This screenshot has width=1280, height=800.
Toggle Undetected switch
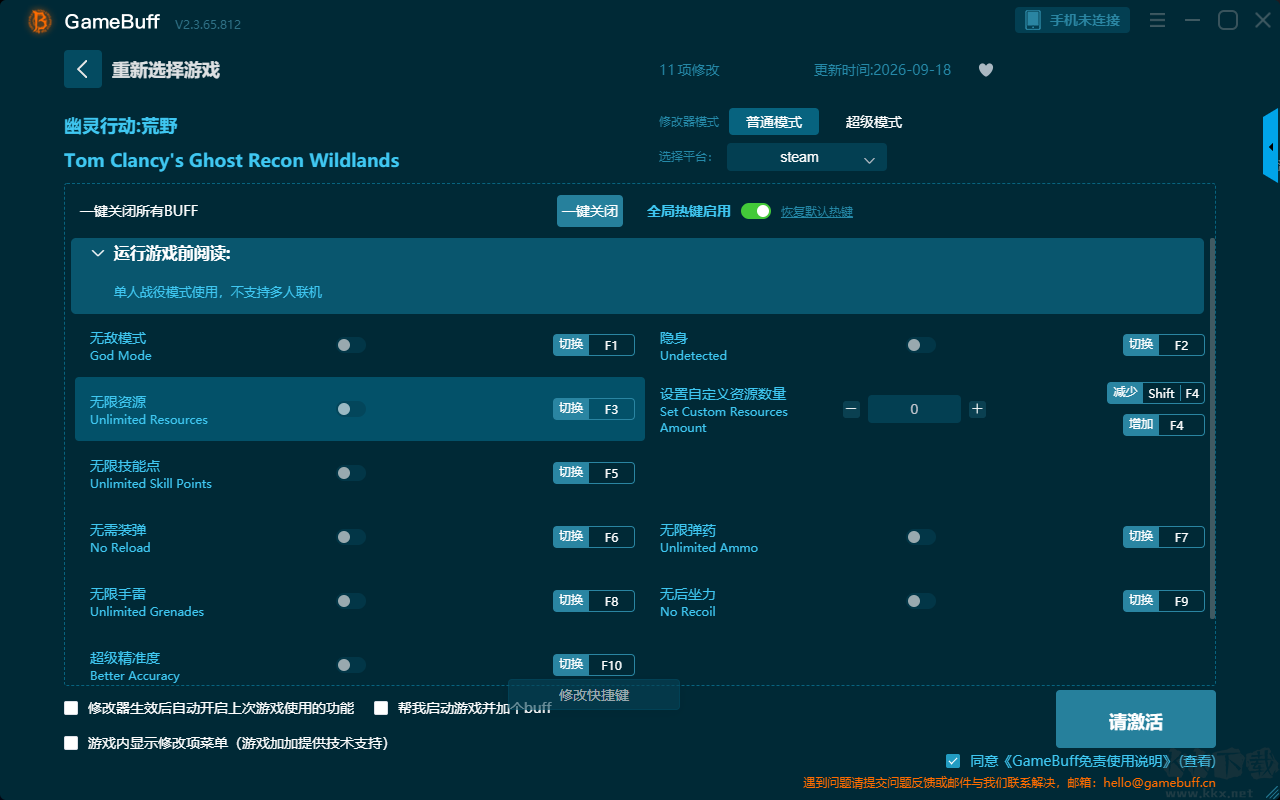tap(921, 345)
